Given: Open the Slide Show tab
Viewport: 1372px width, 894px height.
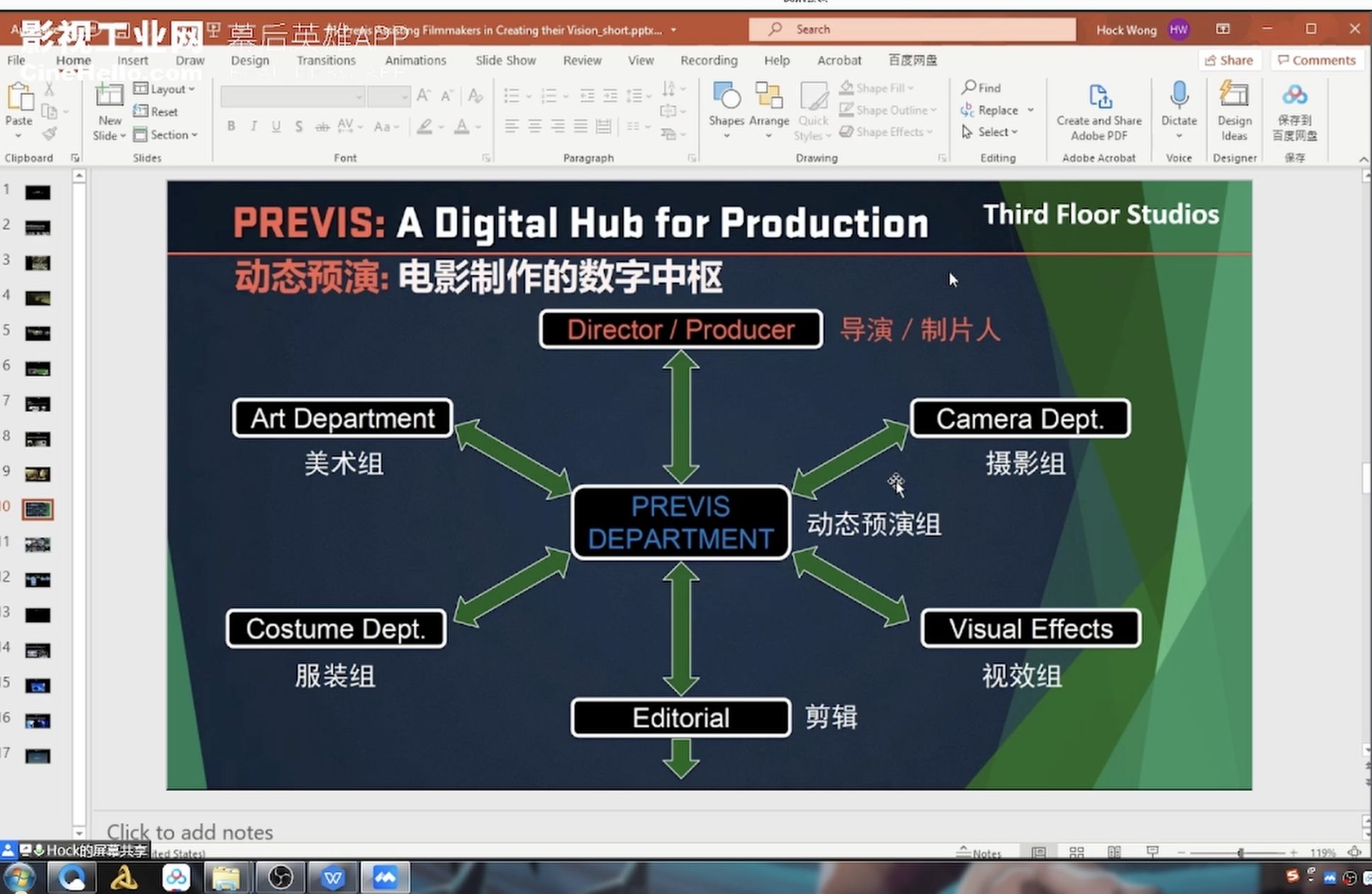Looking at the screenshot, I should (505, 60).
